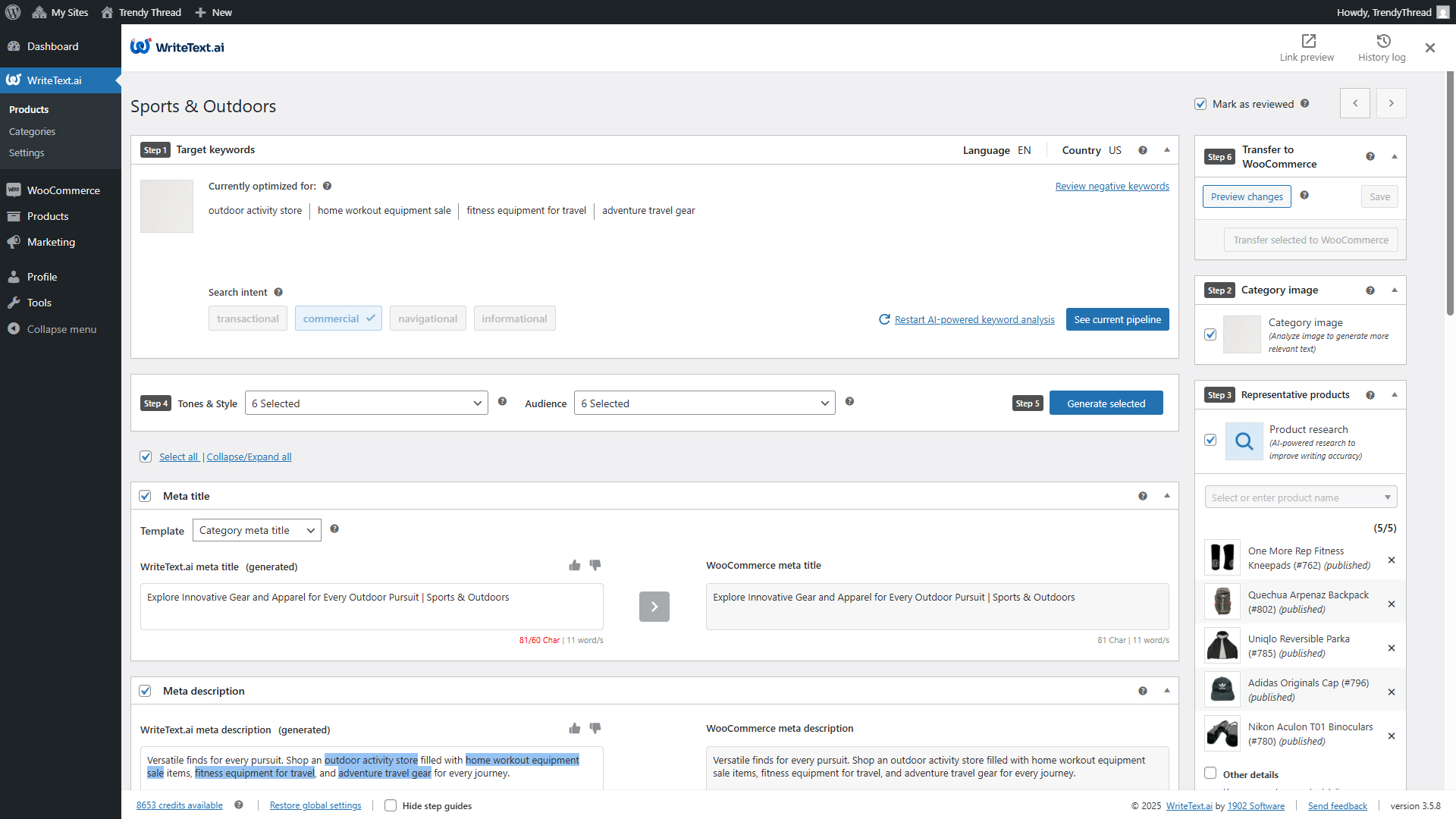Image resolution: width=1456 pixels, height=819 pixels.
Task: Remove Adidas Originals Cap from representative products
Action: coord(1392,692)
